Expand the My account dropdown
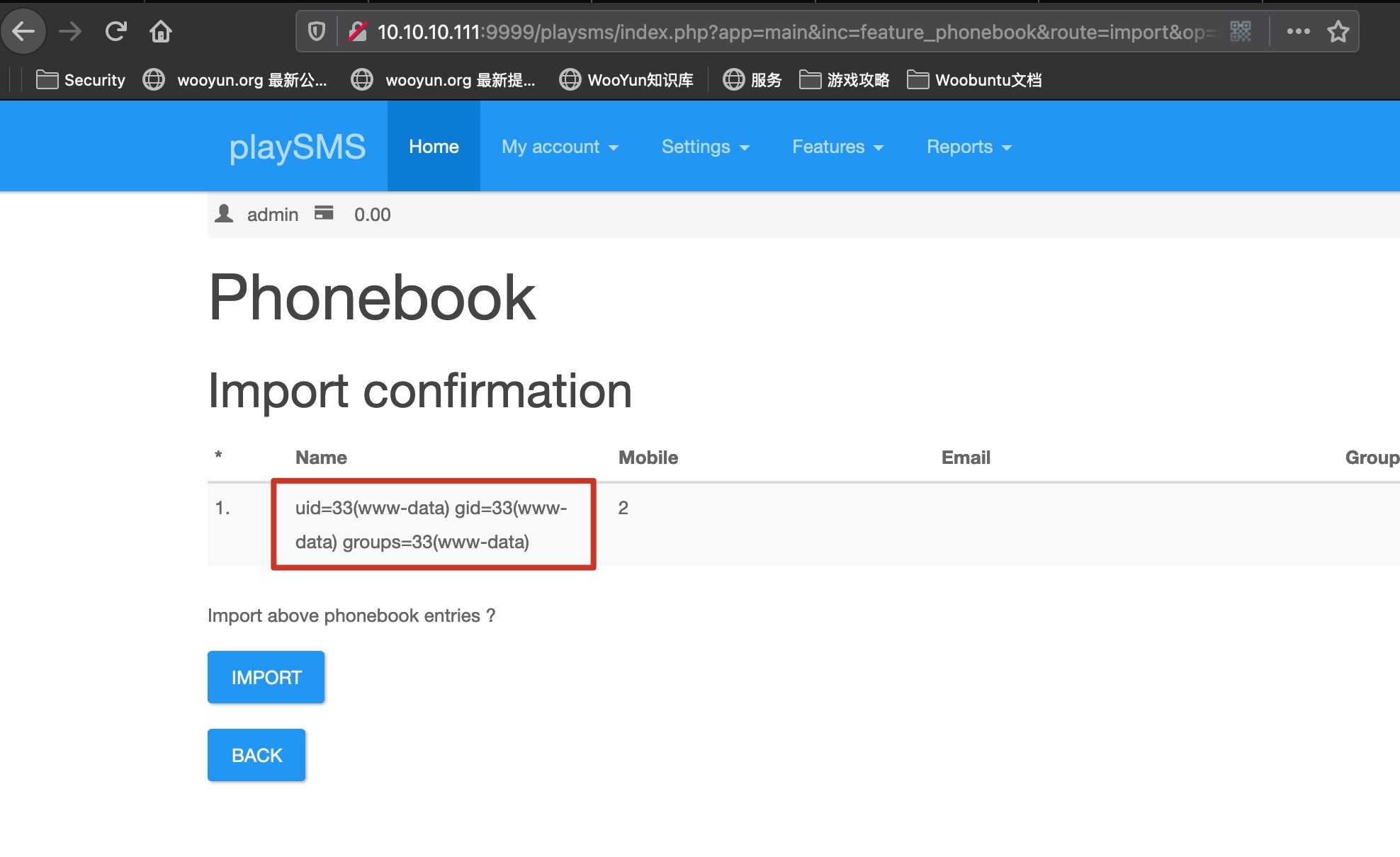 pos(560,147)
